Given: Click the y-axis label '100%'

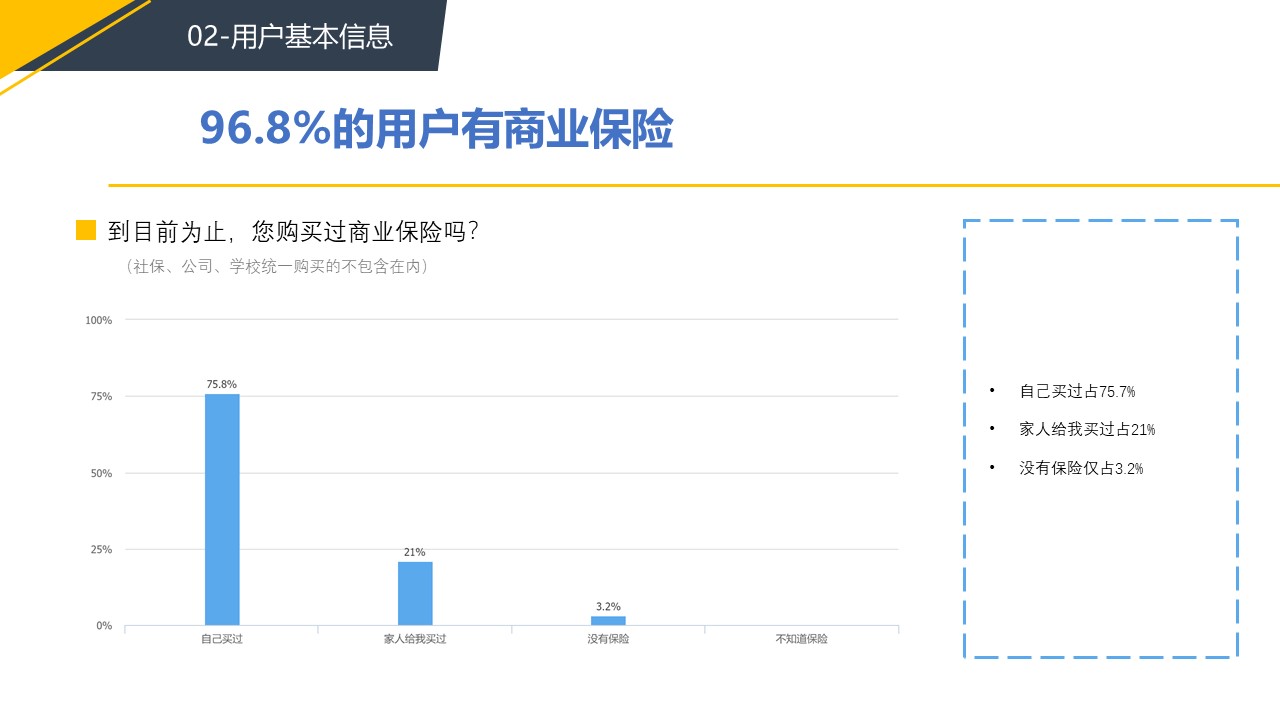Looking at the screenshot, I should 99,320.
